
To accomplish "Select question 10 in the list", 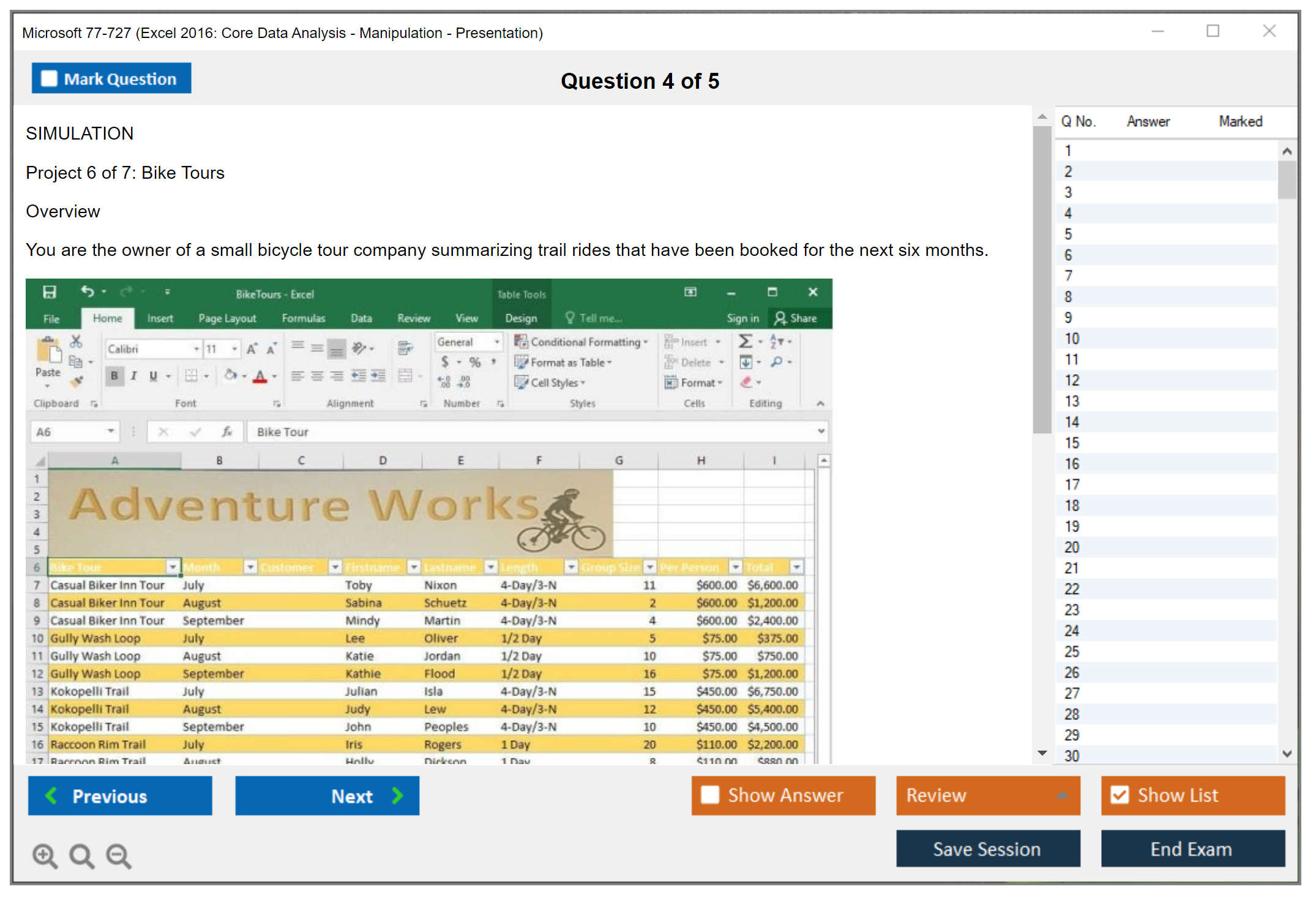I will point(1072,339).
